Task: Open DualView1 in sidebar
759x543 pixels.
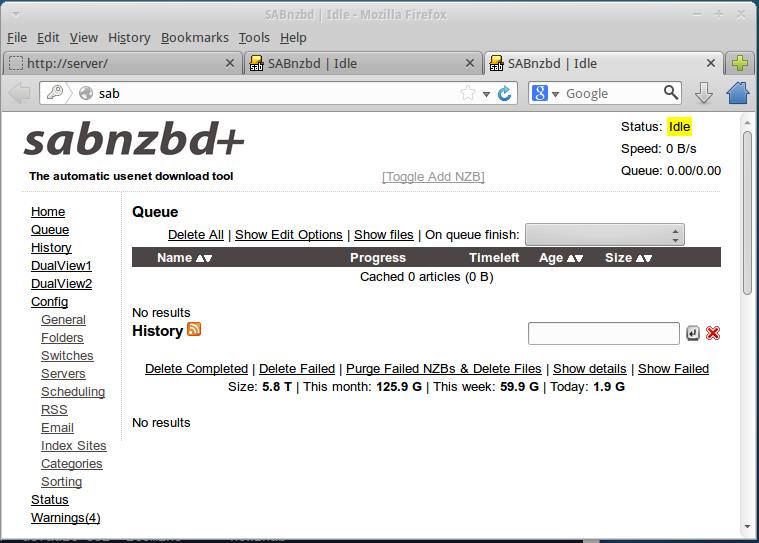Action: point(61,266)
